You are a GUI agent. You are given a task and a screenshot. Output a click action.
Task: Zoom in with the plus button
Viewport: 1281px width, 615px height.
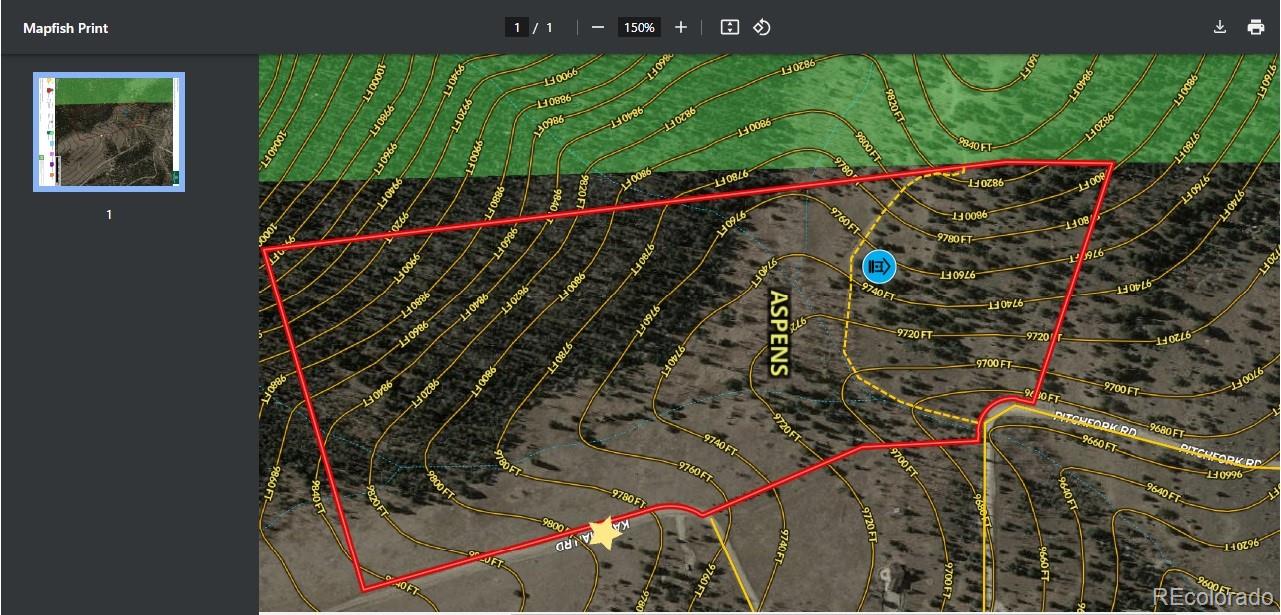tap(681, 28)
